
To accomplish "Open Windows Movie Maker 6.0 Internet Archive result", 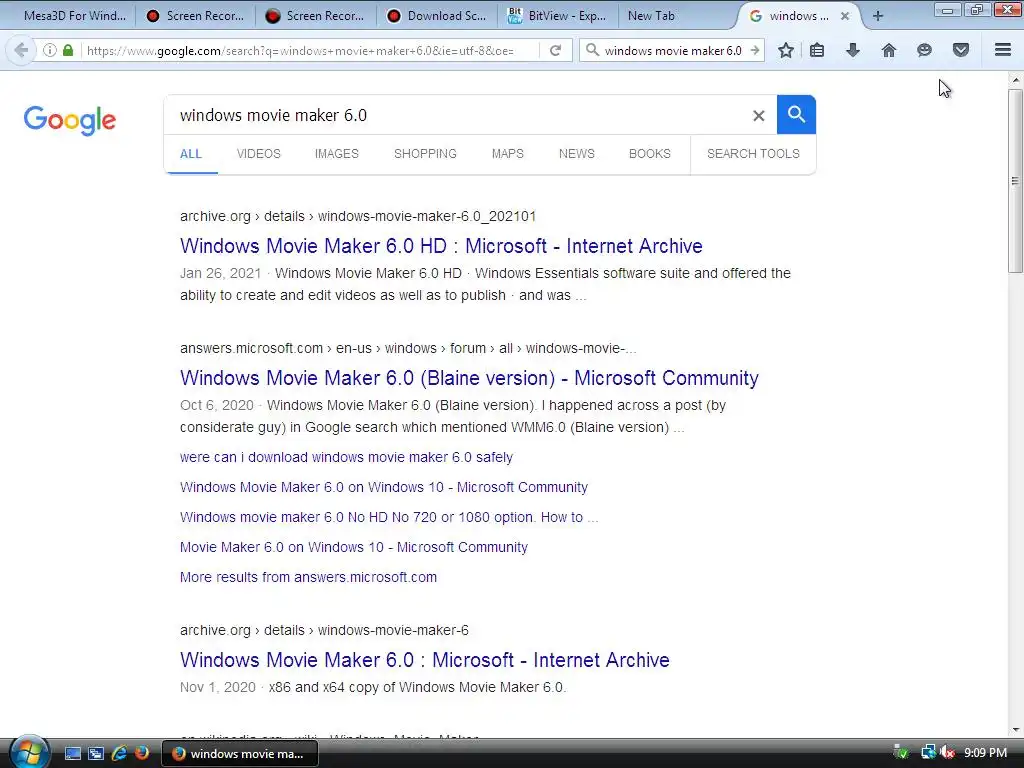I will 425,660.
